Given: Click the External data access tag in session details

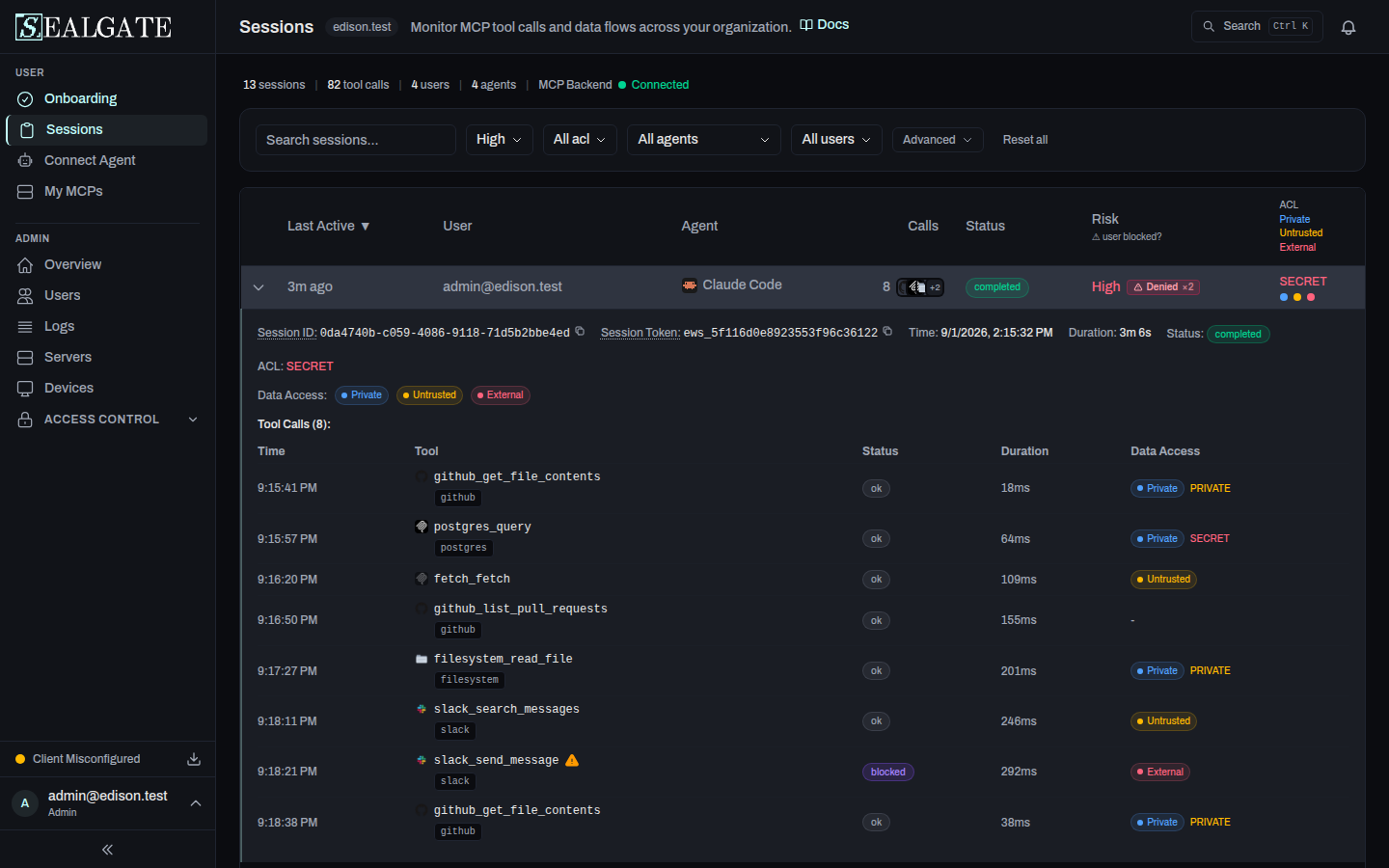Looking at the screenshot, I should [501, 395].
